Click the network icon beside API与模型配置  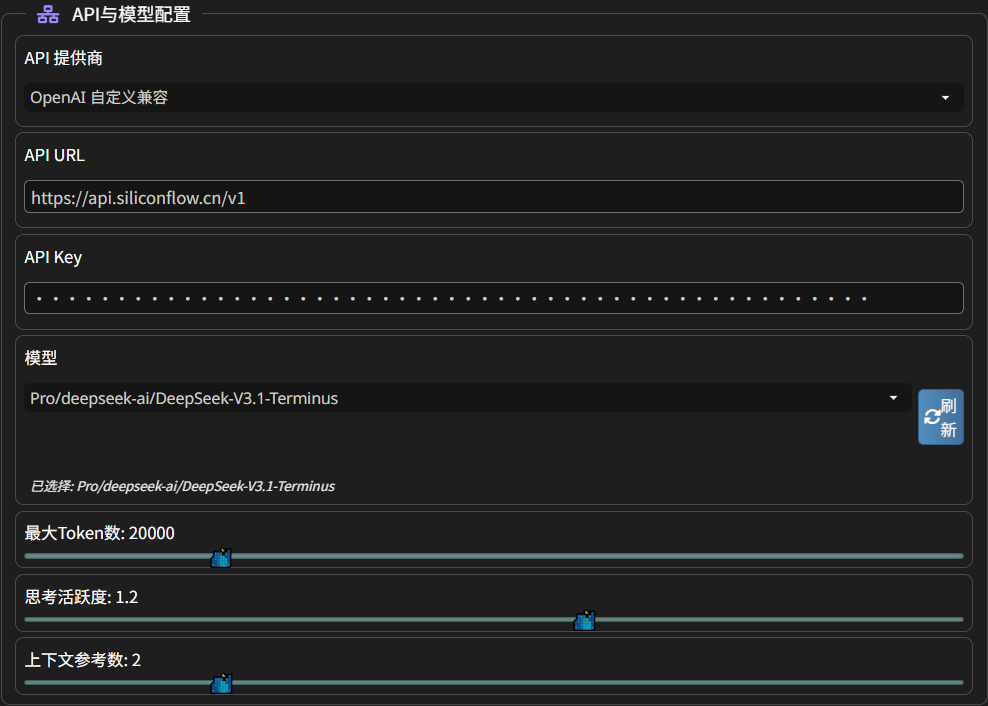point(47,15)
